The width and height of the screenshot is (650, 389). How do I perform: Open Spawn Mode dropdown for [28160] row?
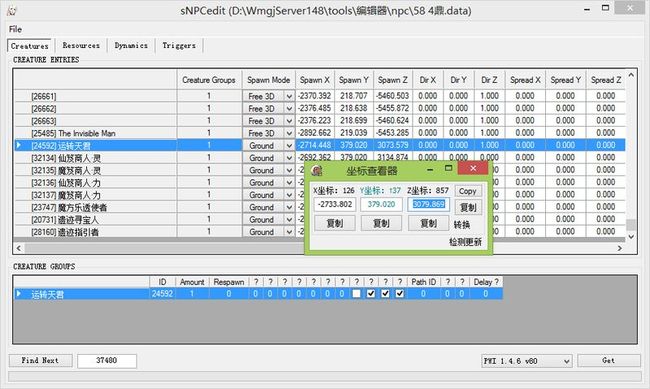[x=289, y=232]
